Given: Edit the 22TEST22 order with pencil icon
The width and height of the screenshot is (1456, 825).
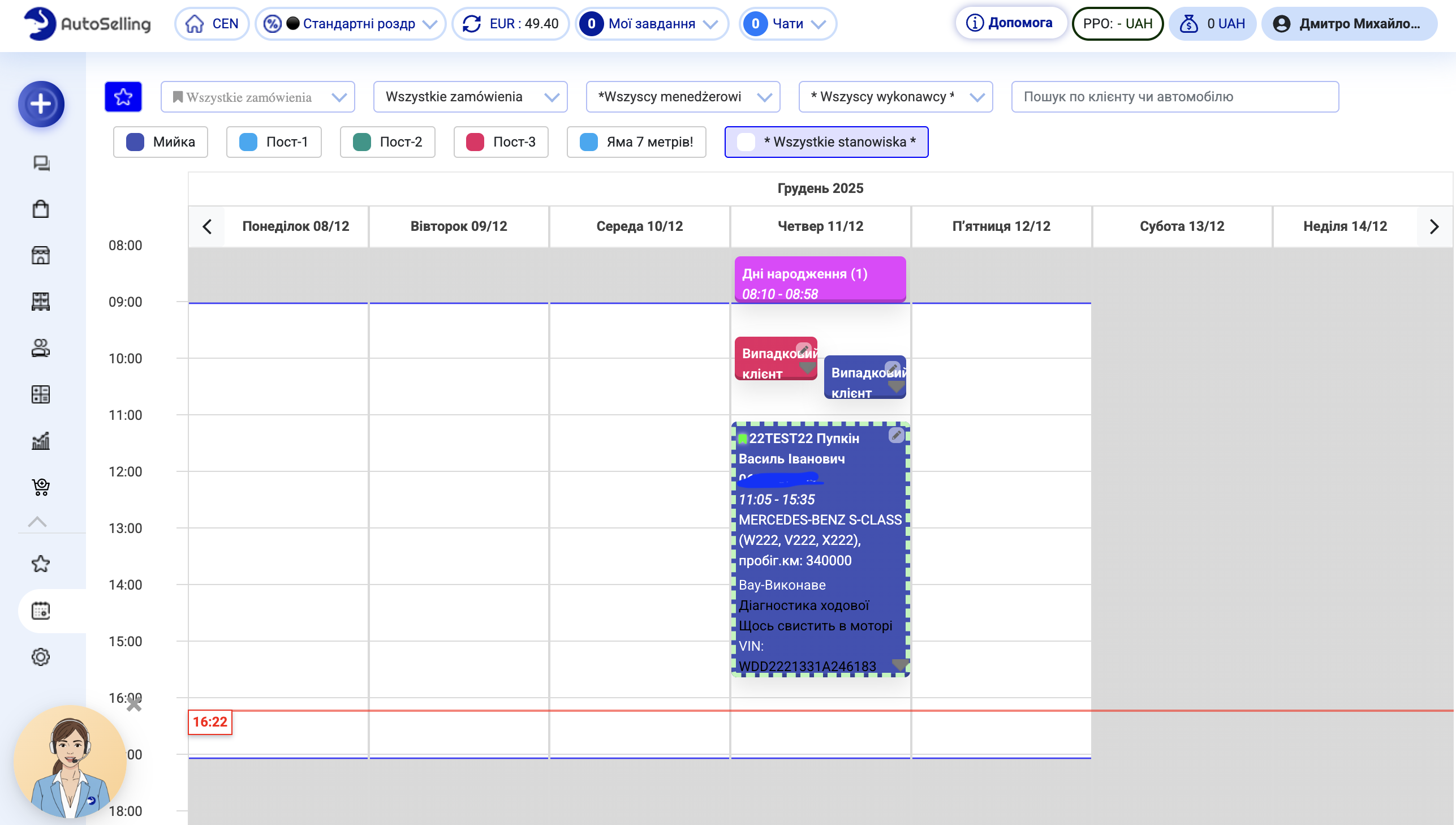Looking at the screenshot, I should 896,435.
